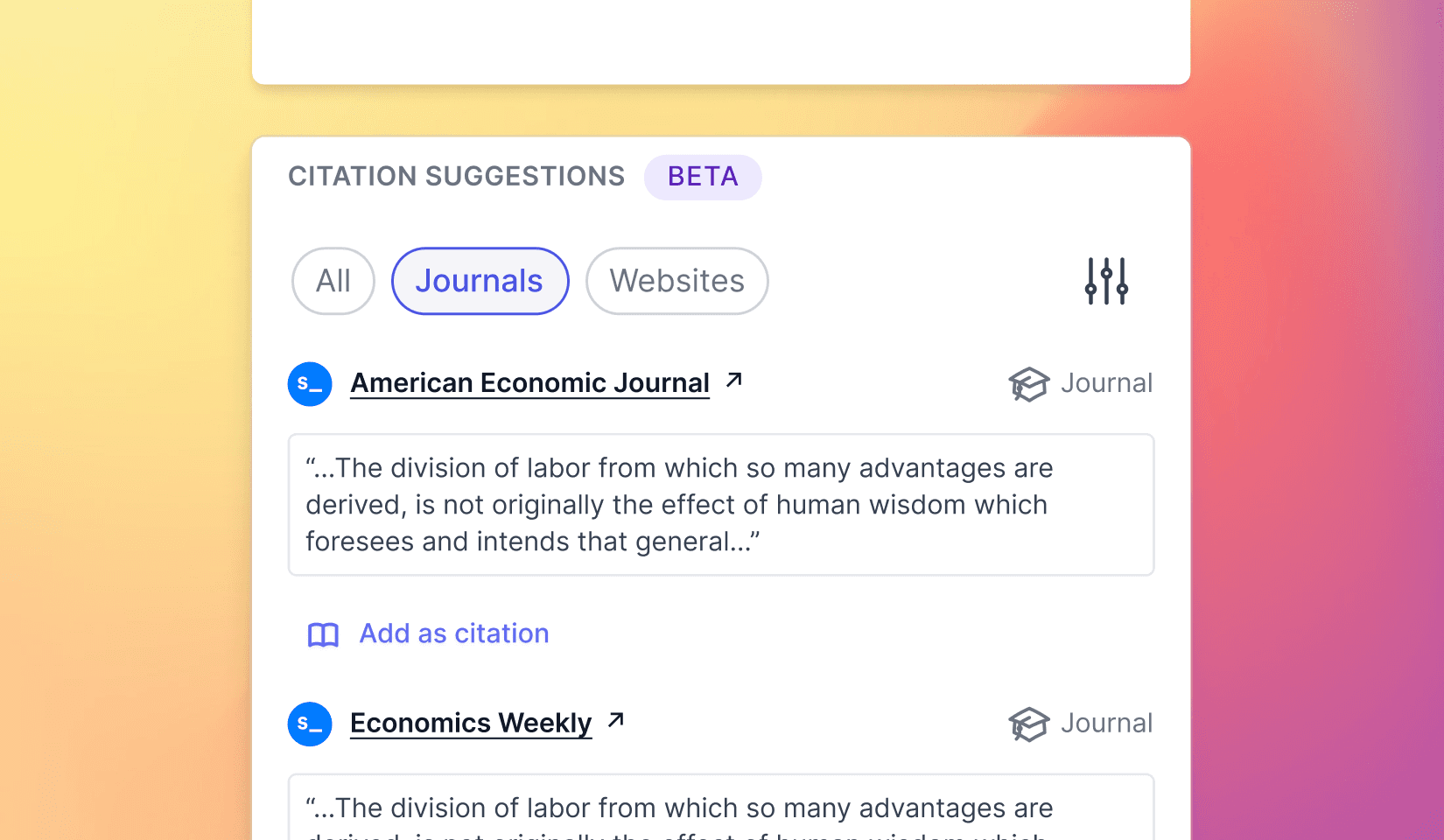Open the Economics Weekly link
The image size is (1444, 840).
pos(471,724)
